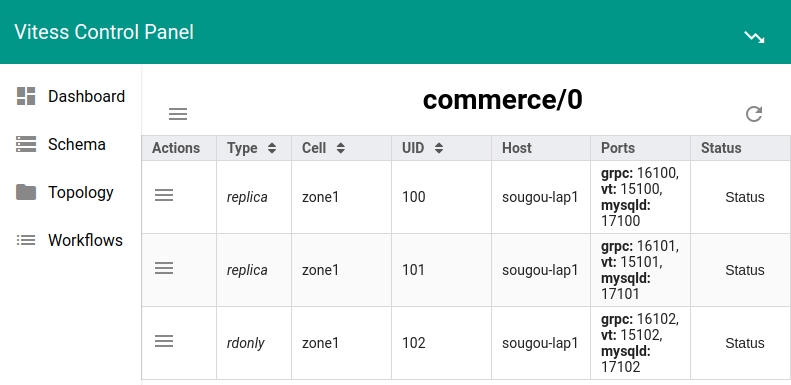Click the trending-down icon in header
The image size is (791, 385).
754,37
